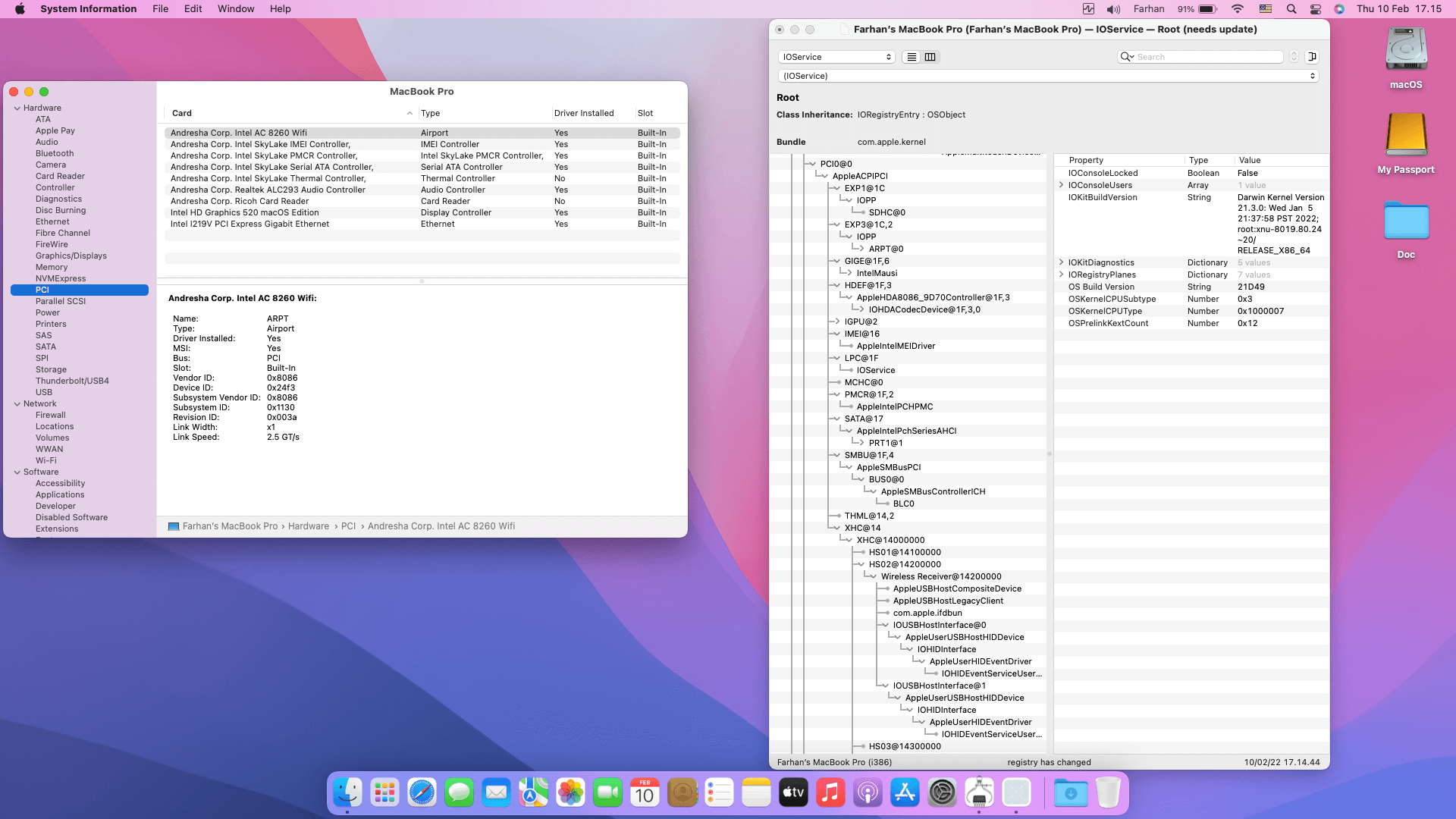Open Music from the Dock
Image resolution: width=1456 pixels, height=819 pixels.
tap(830, 793)
